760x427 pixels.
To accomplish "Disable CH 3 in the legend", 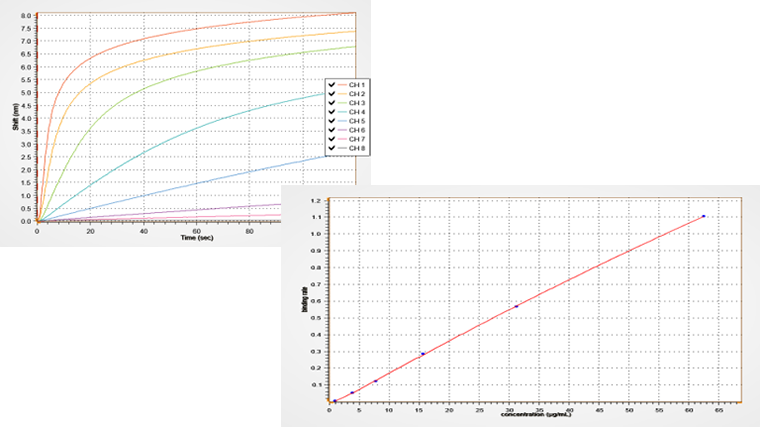I will [x=331, y=102].
